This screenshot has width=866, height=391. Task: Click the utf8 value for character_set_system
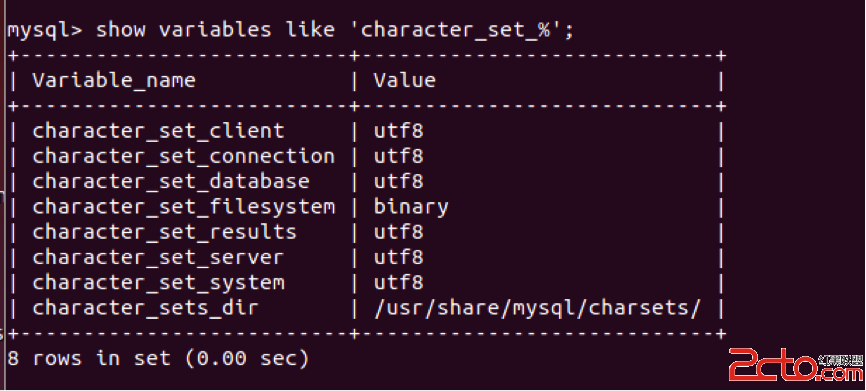[398, 283]
